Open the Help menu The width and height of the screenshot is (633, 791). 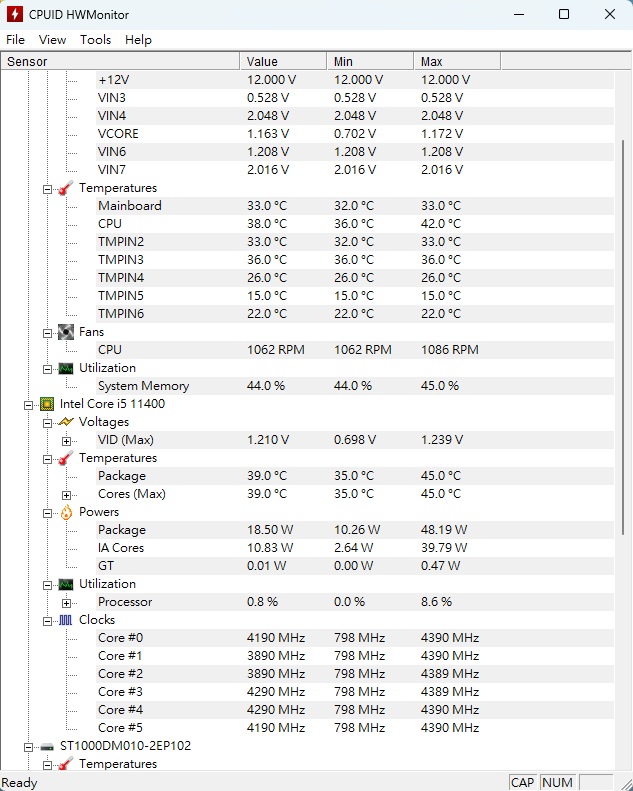[x=138, y=39]
